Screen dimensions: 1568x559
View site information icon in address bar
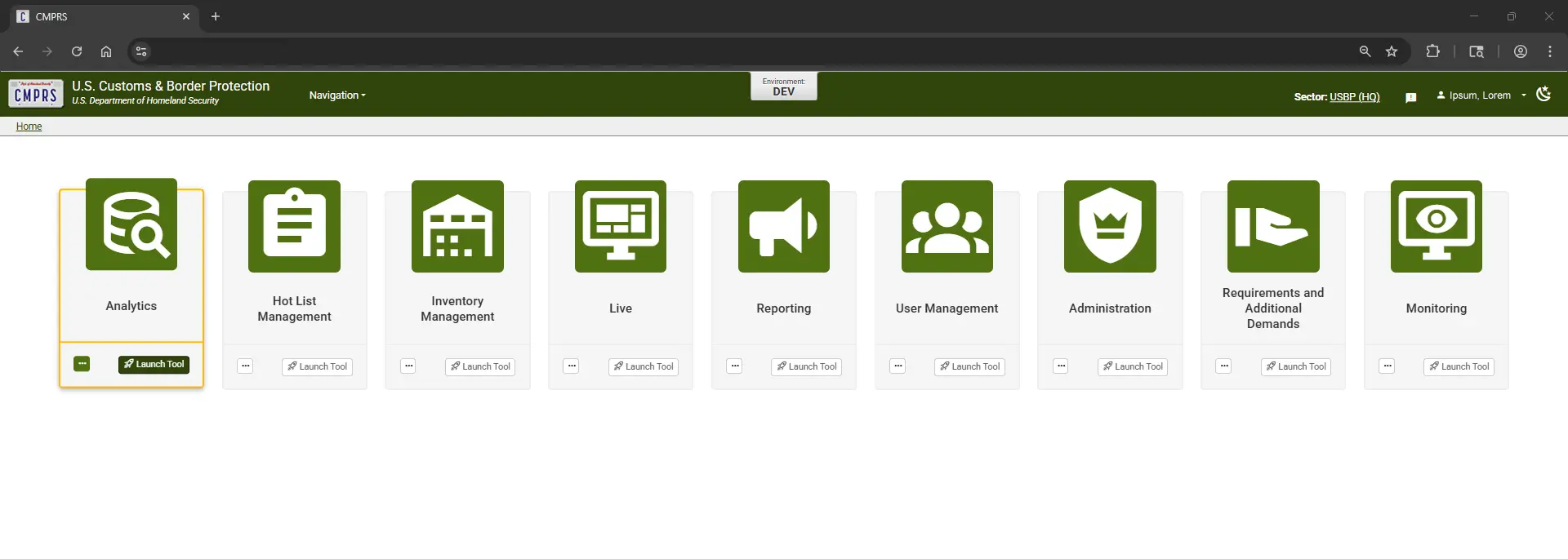pyautogui.click(x=141, y=51)
